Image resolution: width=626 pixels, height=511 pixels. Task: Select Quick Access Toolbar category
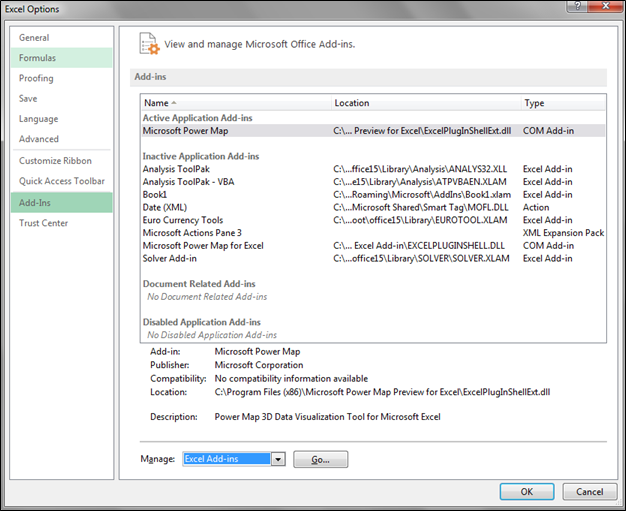(61, 181)
